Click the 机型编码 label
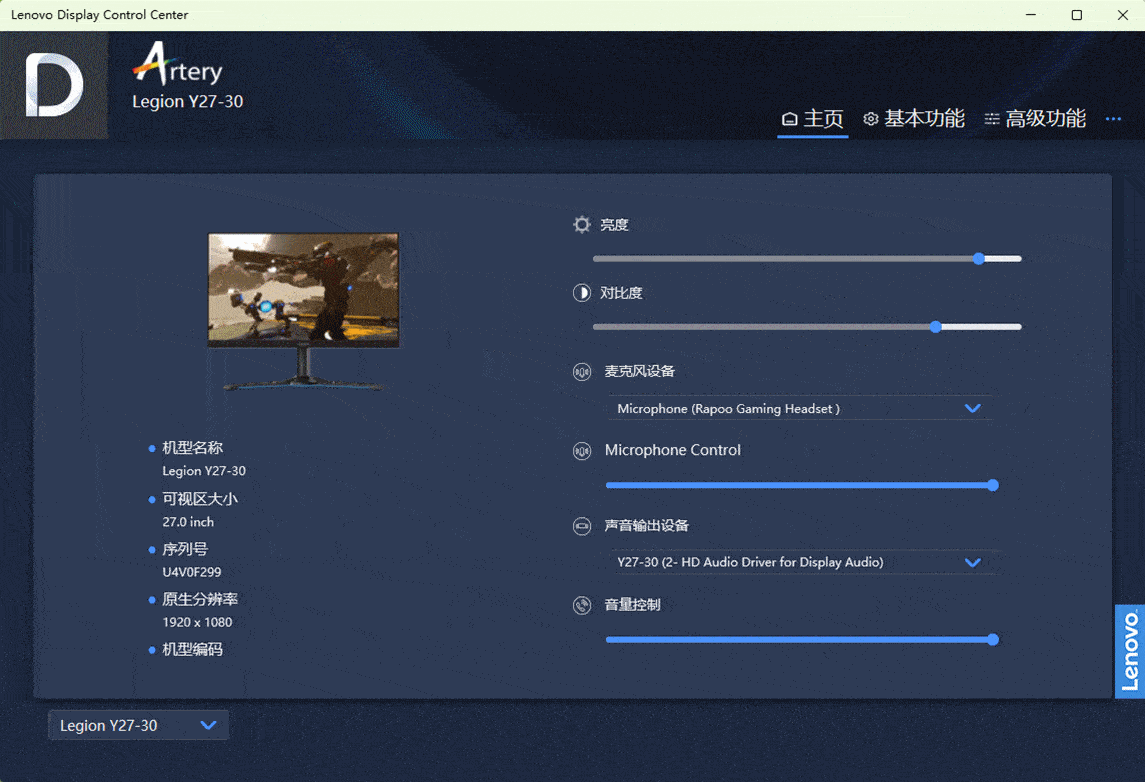 click(192, 649)
